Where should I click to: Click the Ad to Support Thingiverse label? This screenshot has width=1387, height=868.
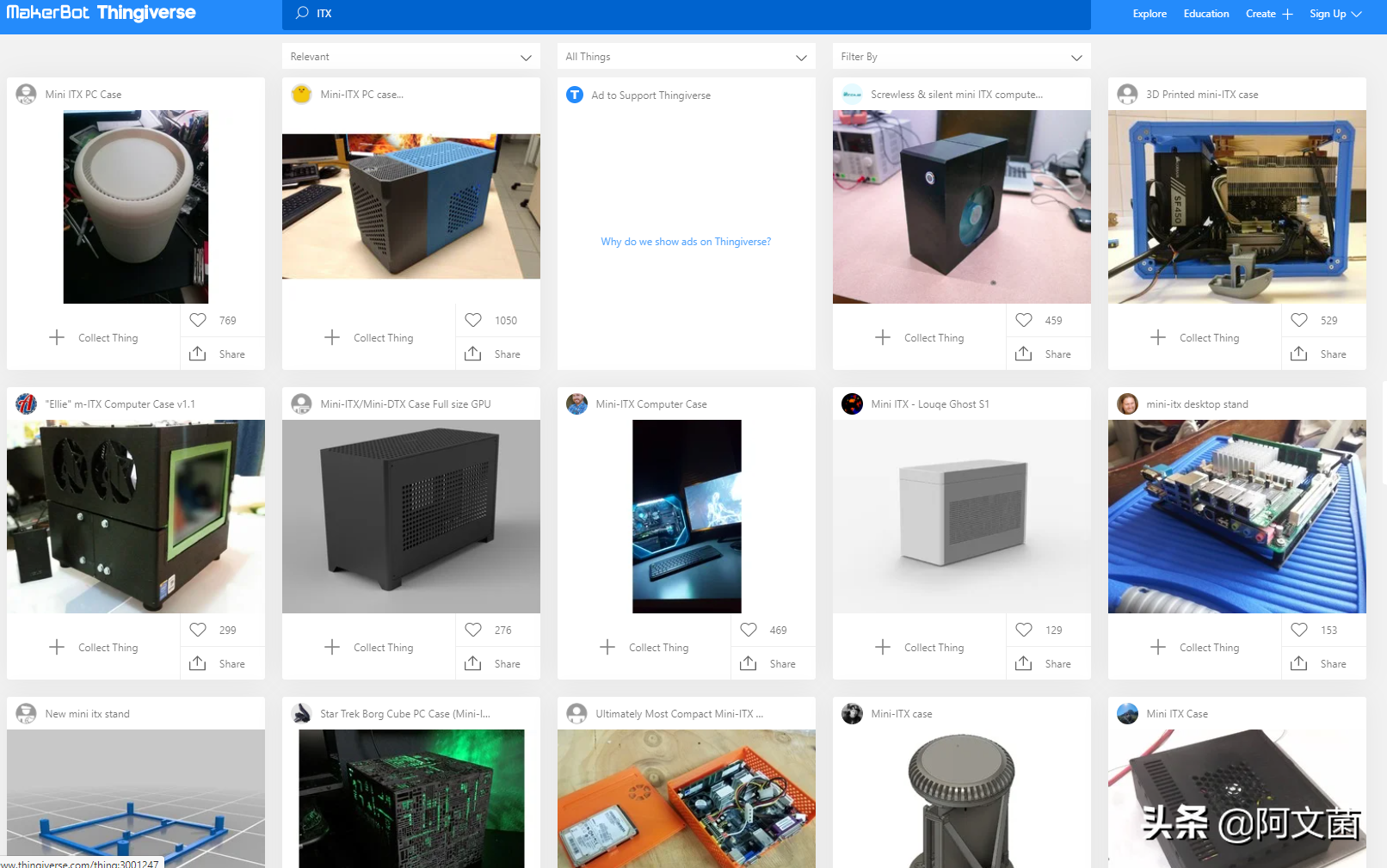click(650, 95)
